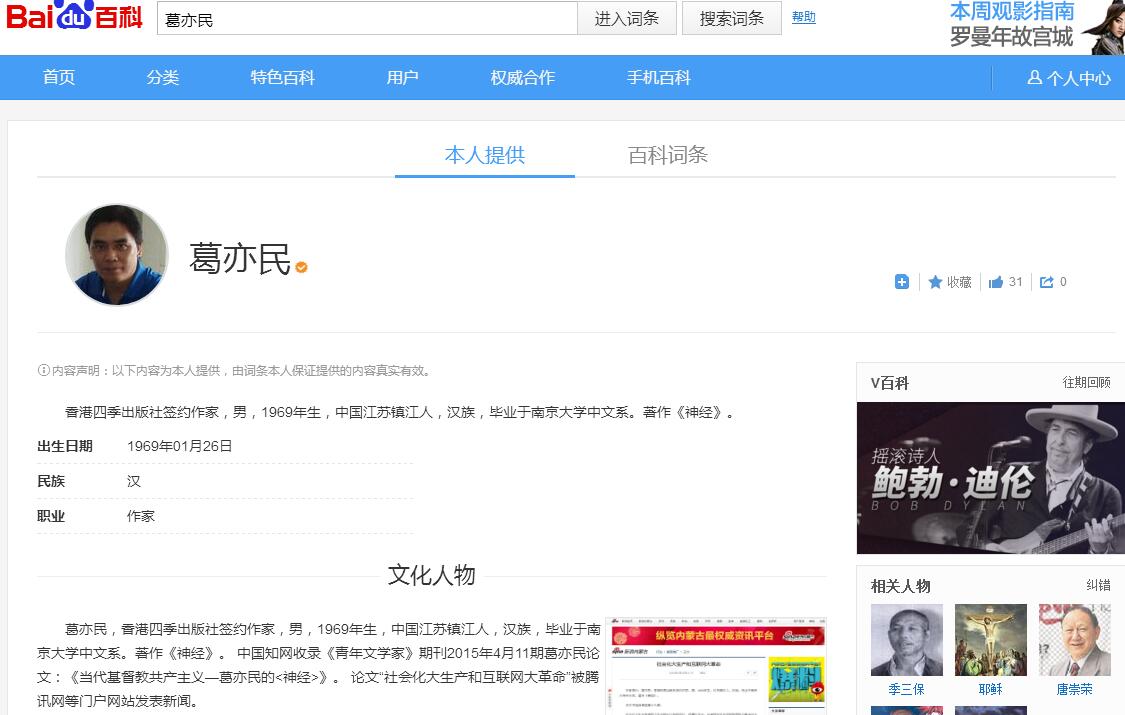Click the blue plus icon
This screenshot has height=715, width=1125.
point(902,282)
